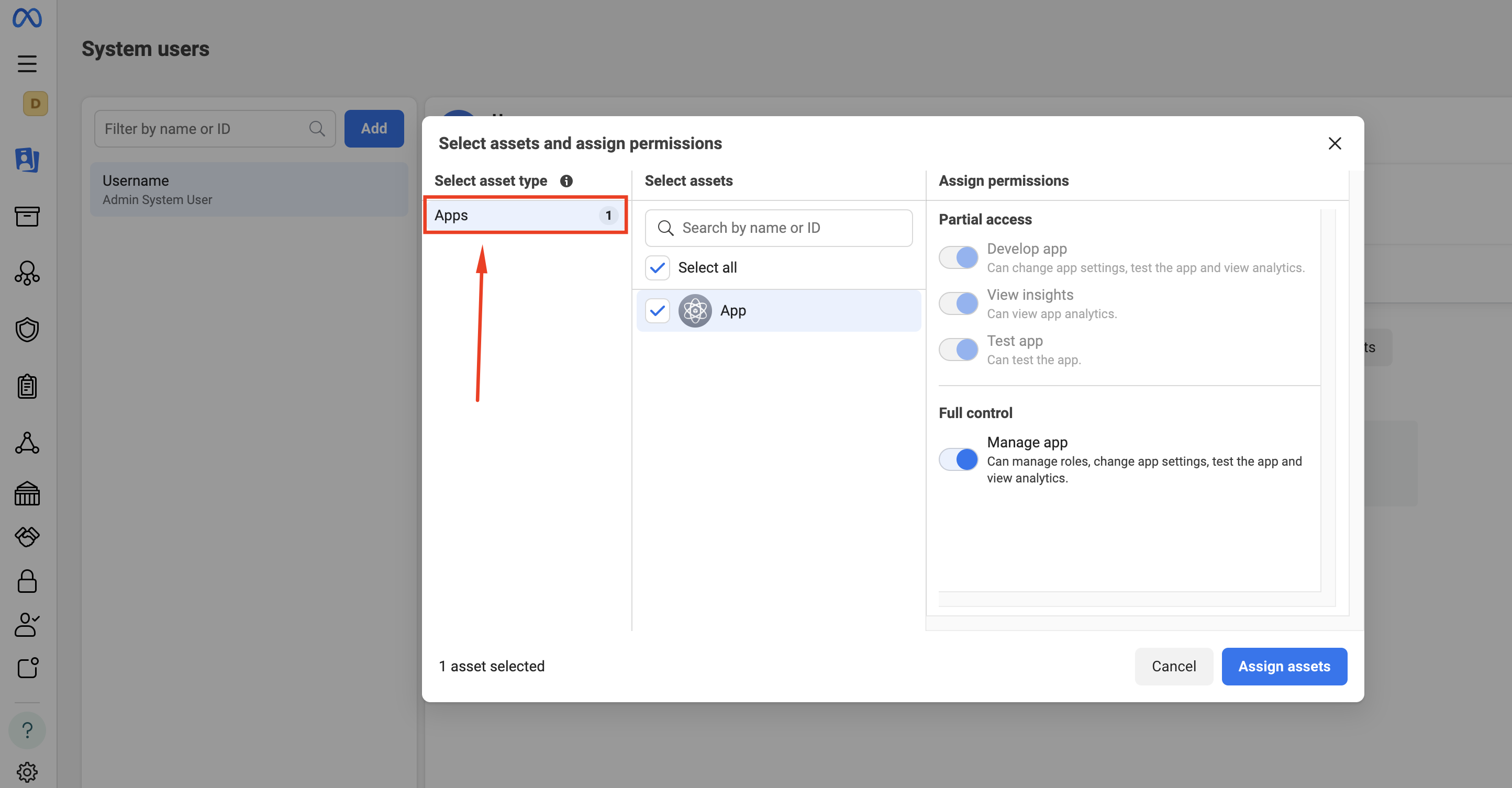Click the search magnifier in the filter box

(x=317, y=129)
